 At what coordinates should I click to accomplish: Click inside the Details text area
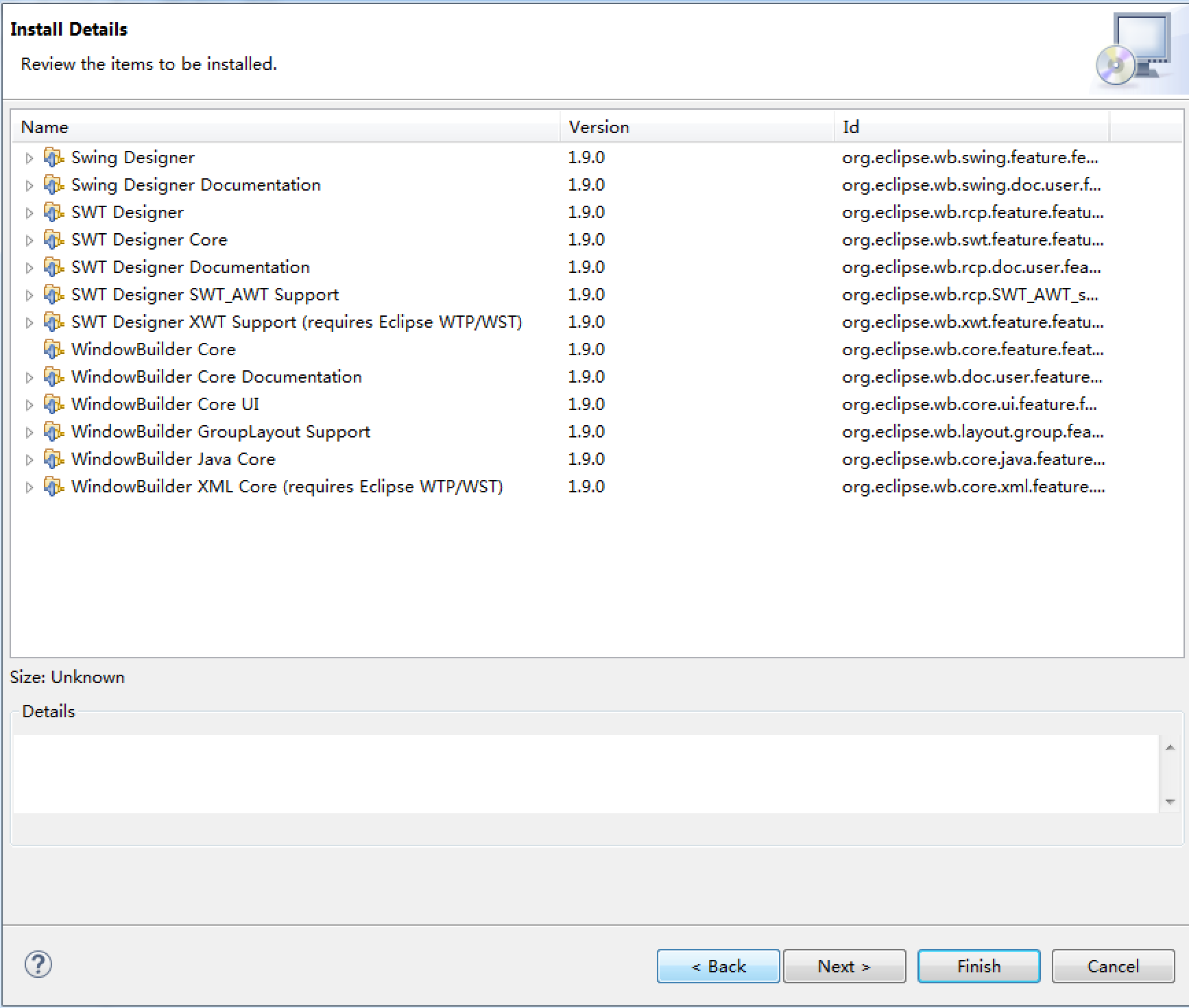coord(586,774)
